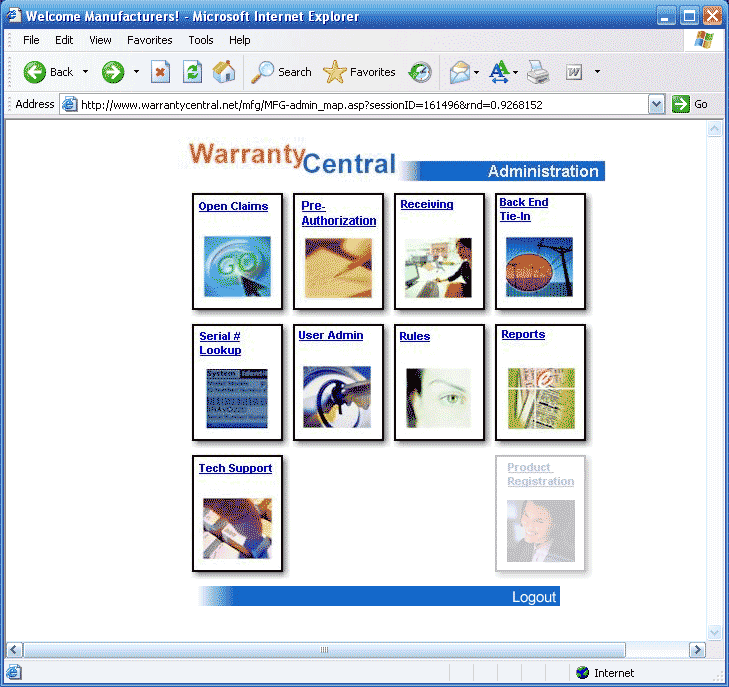This screenshot has height=687, width=729.
Task: Click the status bar page icon
Action: tap(13, 672)
